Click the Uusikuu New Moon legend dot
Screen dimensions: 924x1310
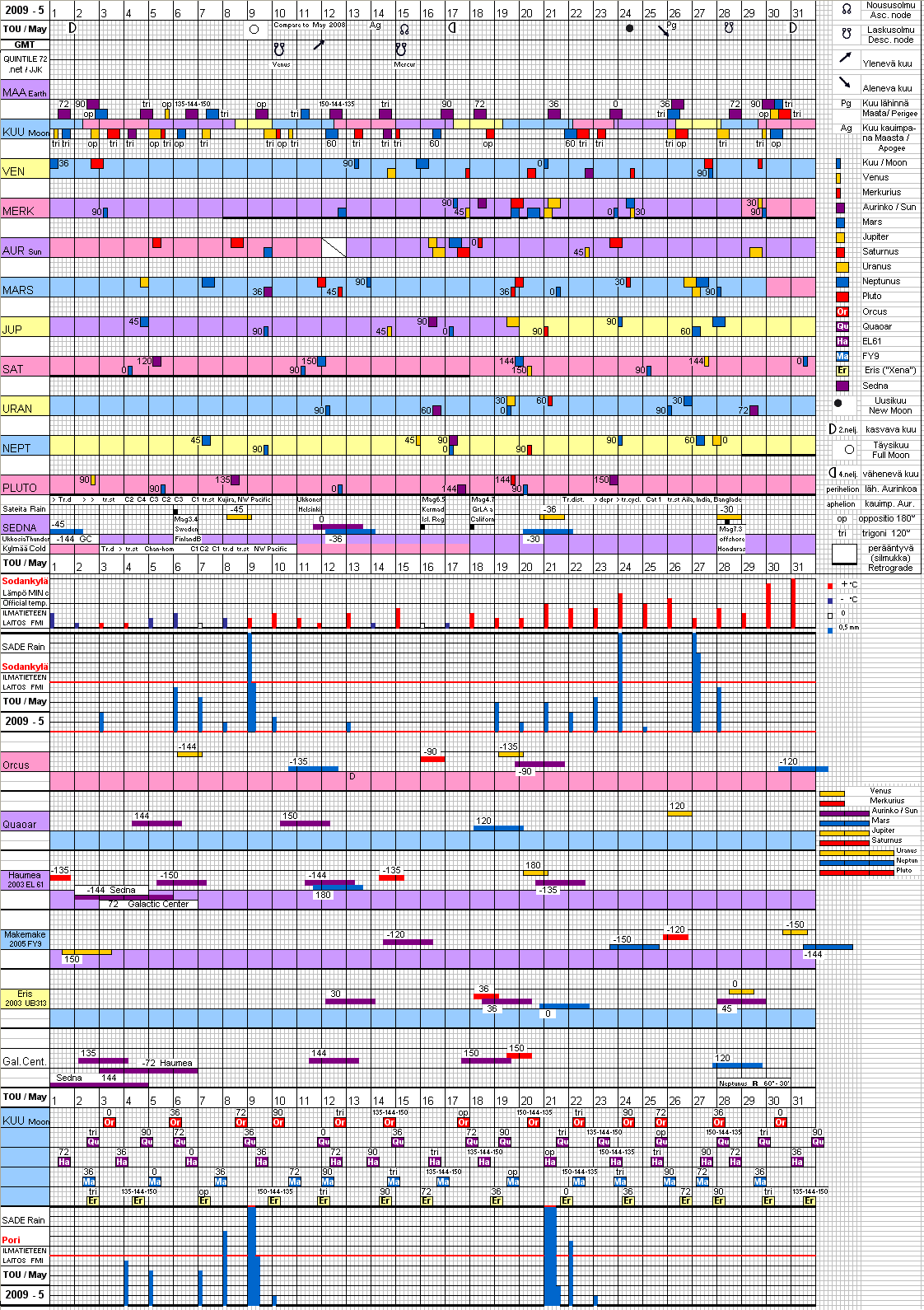coord(838,404)
